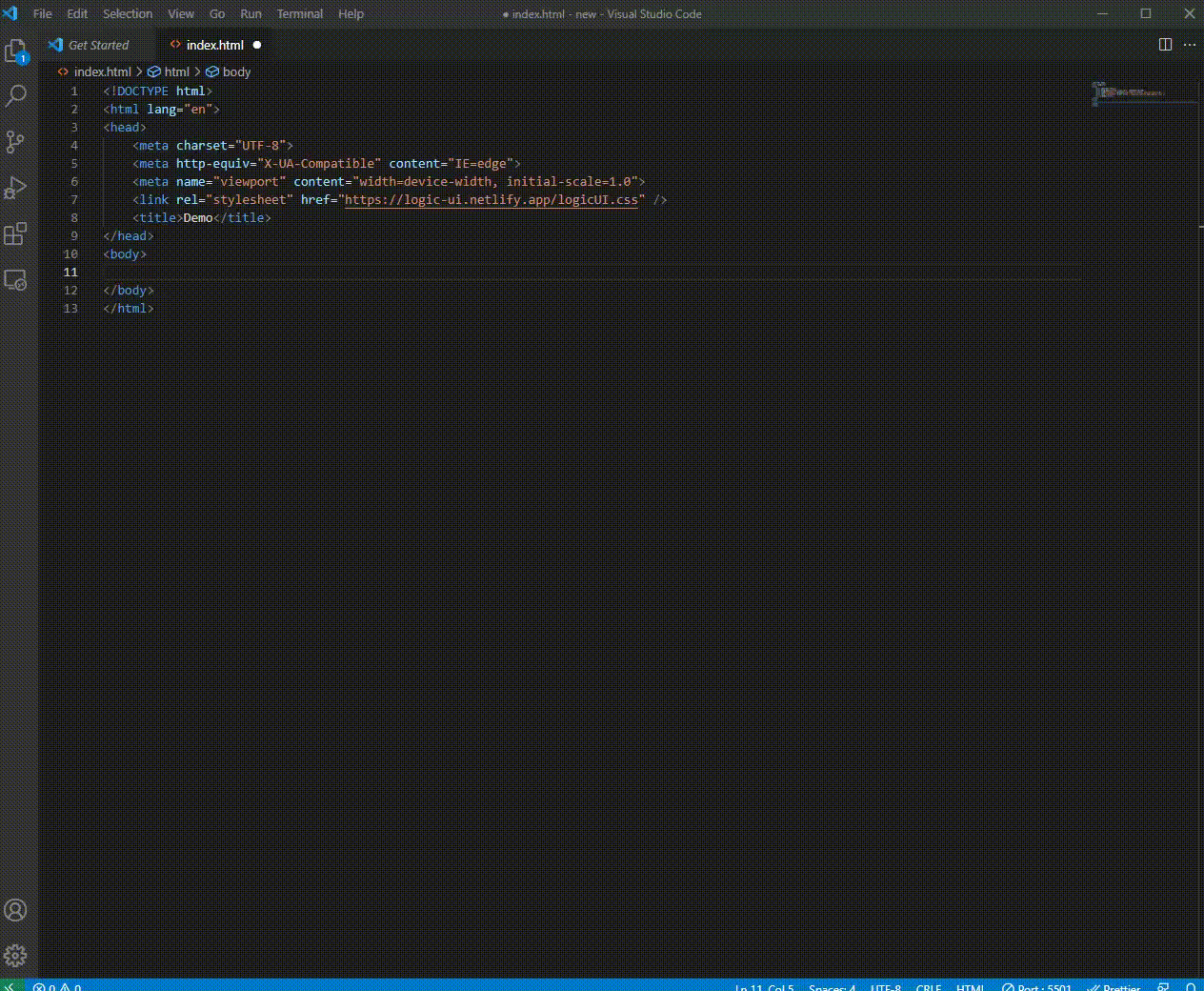The height and width of the screenshot is (991, 1204).
Task: Open the Selection menu
Action: (x=128, y=13)
